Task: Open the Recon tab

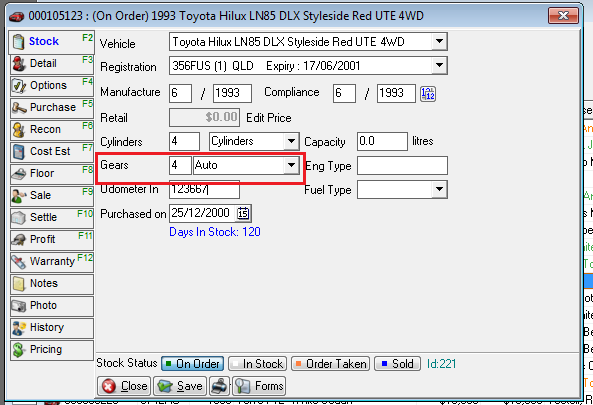Action: click(51, 130)
